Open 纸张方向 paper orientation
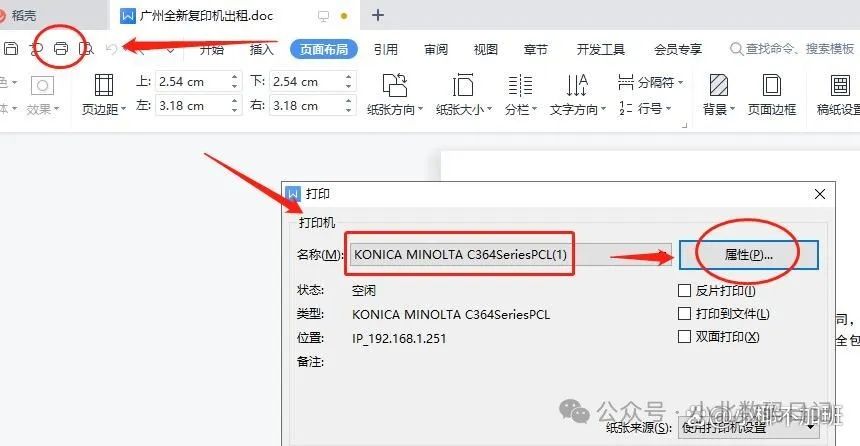The height and width of the screenshot is (446, 860). coord(395,94)
